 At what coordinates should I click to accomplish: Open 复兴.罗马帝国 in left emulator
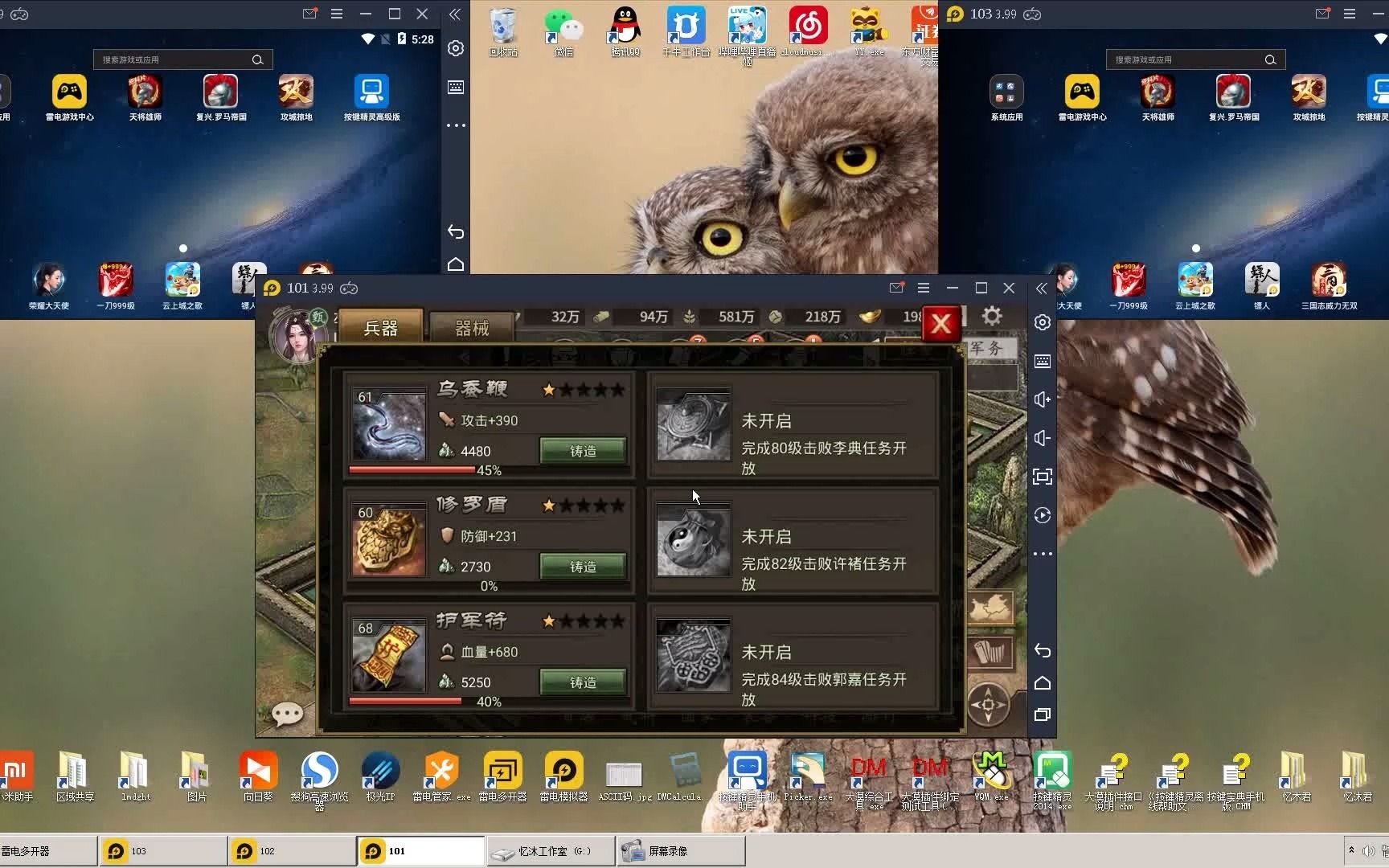(221, 98)
